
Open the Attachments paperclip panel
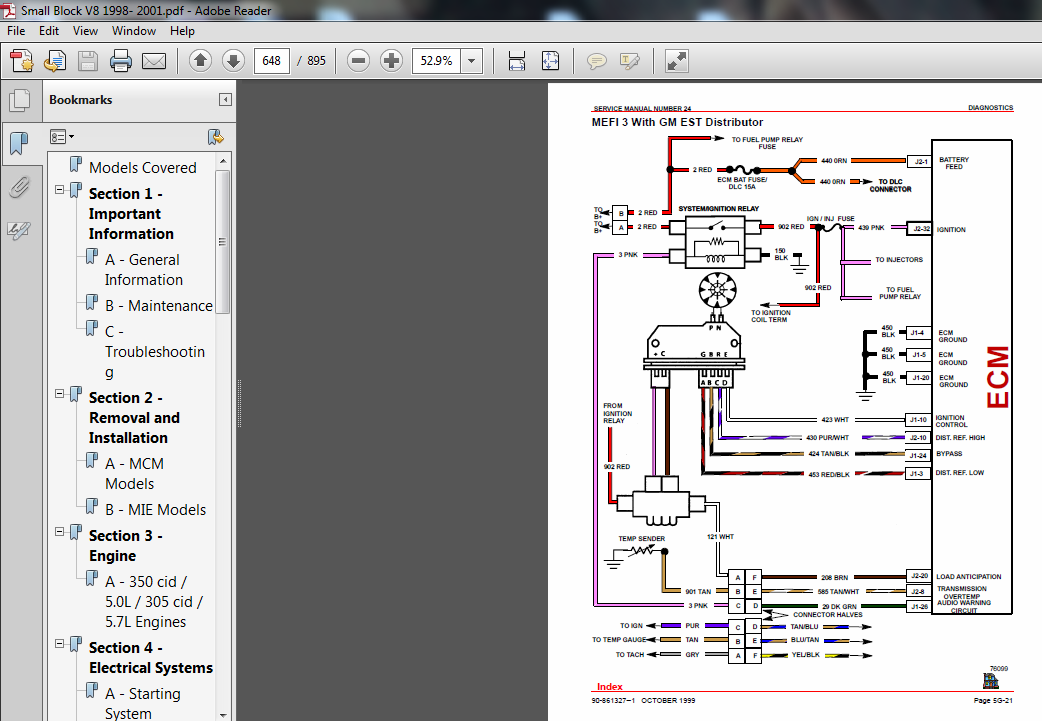19,187
